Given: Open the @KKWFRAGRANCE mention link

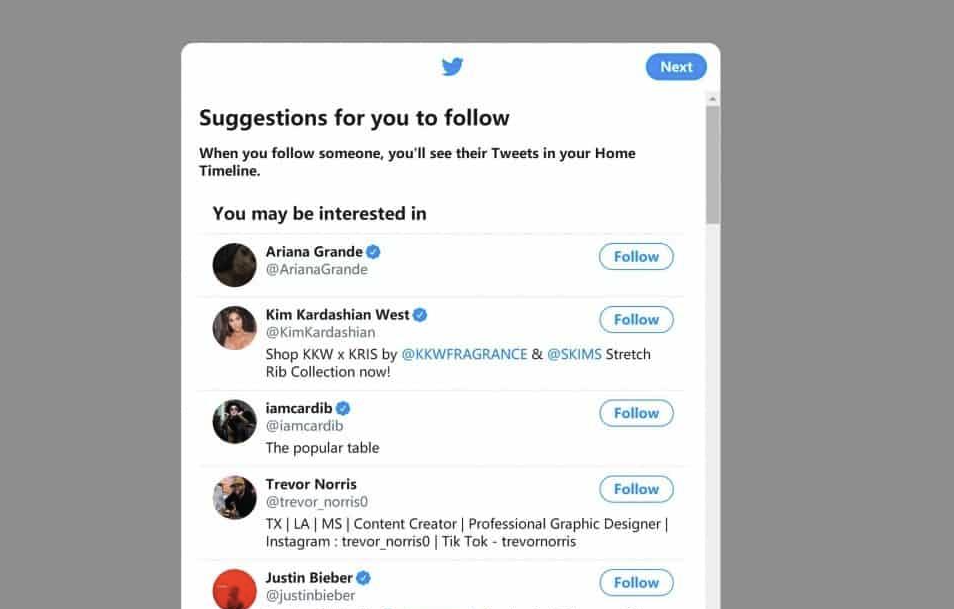Looking at the screenshot, I should [x=464, y=354].
